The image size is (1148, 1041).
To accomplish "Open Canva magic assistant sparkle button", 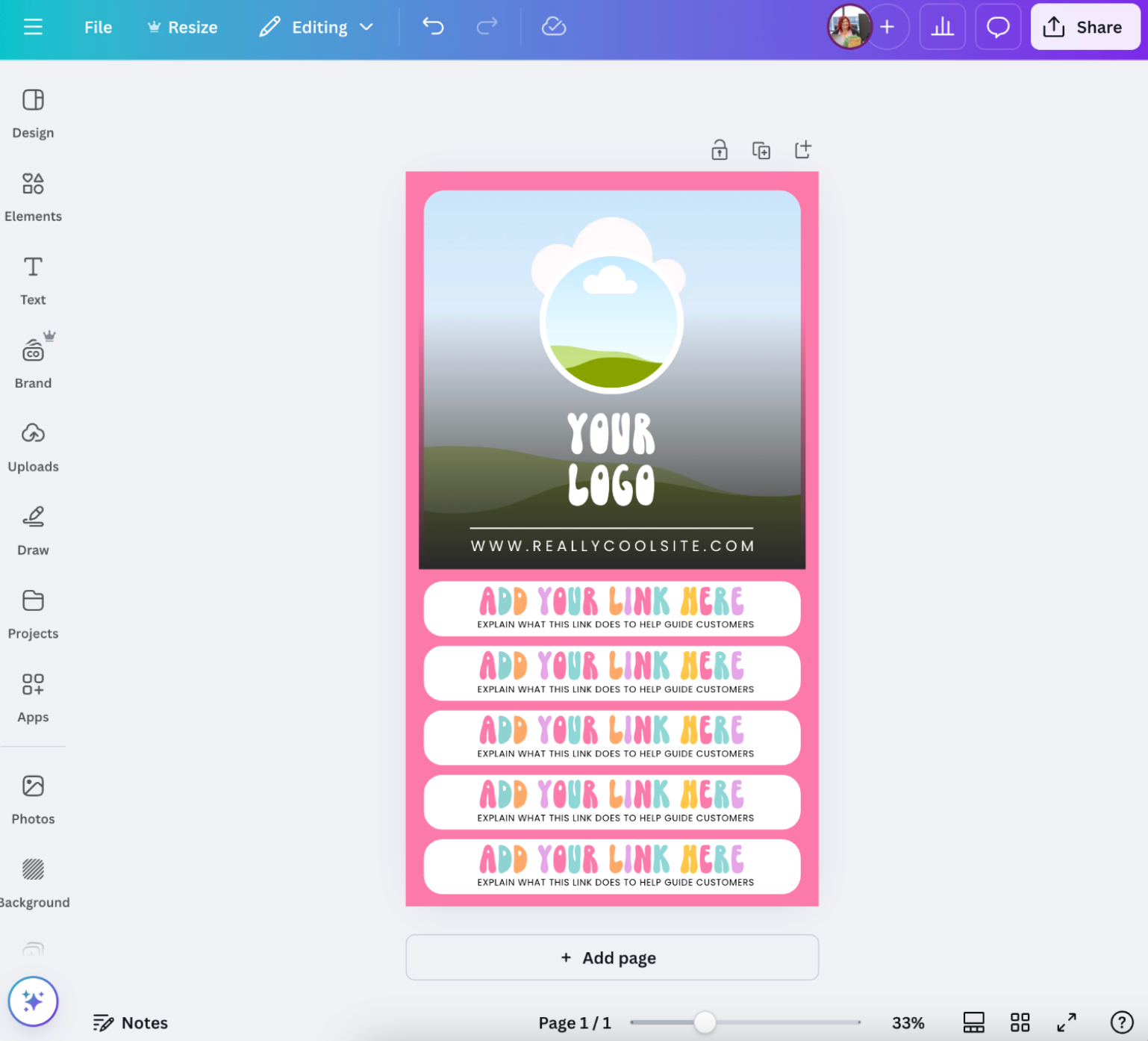I will (33, 1001).
